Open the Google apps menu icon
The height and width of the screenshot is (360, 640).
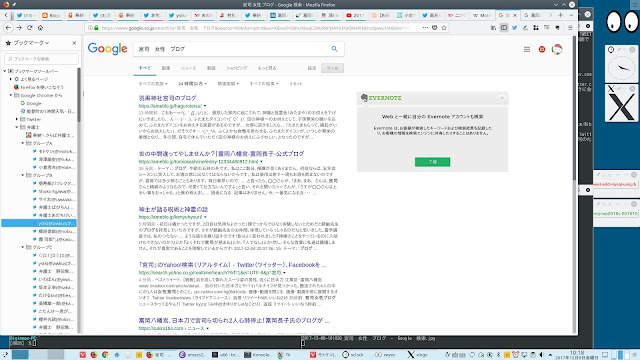coord(527,49)
